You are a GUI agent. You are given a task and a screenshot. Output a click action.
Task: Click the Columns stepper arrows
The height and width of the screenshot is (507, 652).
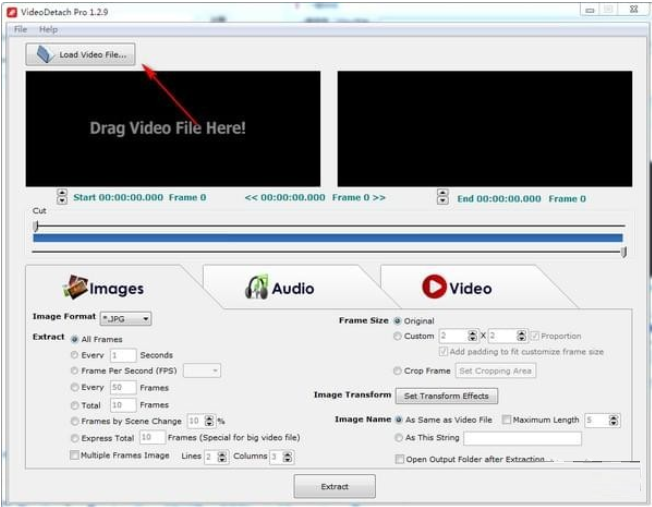tap(287, 457)
